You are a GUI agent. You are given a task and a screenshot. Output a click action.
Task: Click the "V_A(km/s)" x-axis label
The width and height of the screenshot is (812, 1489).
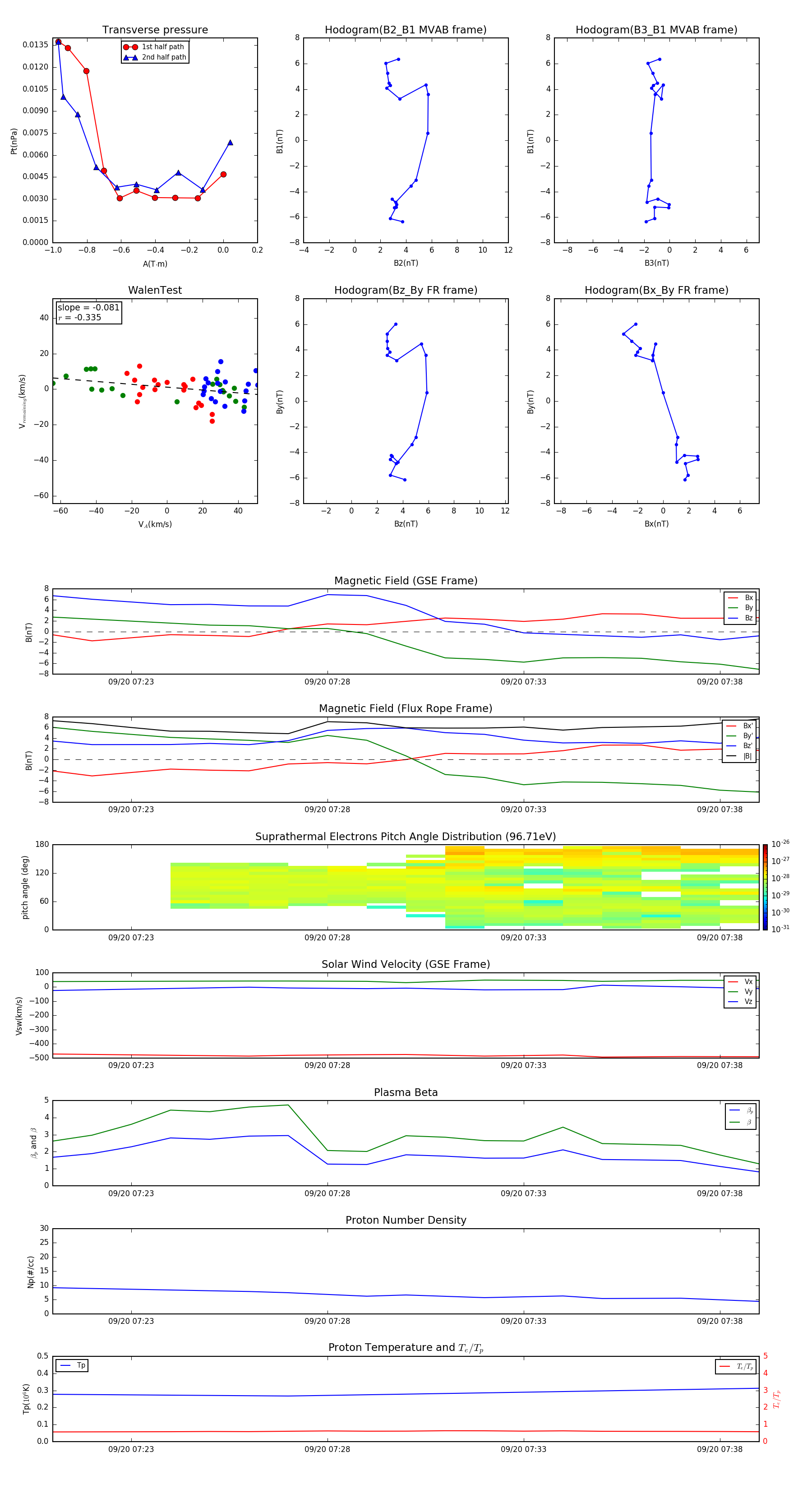tap(155, 524)
